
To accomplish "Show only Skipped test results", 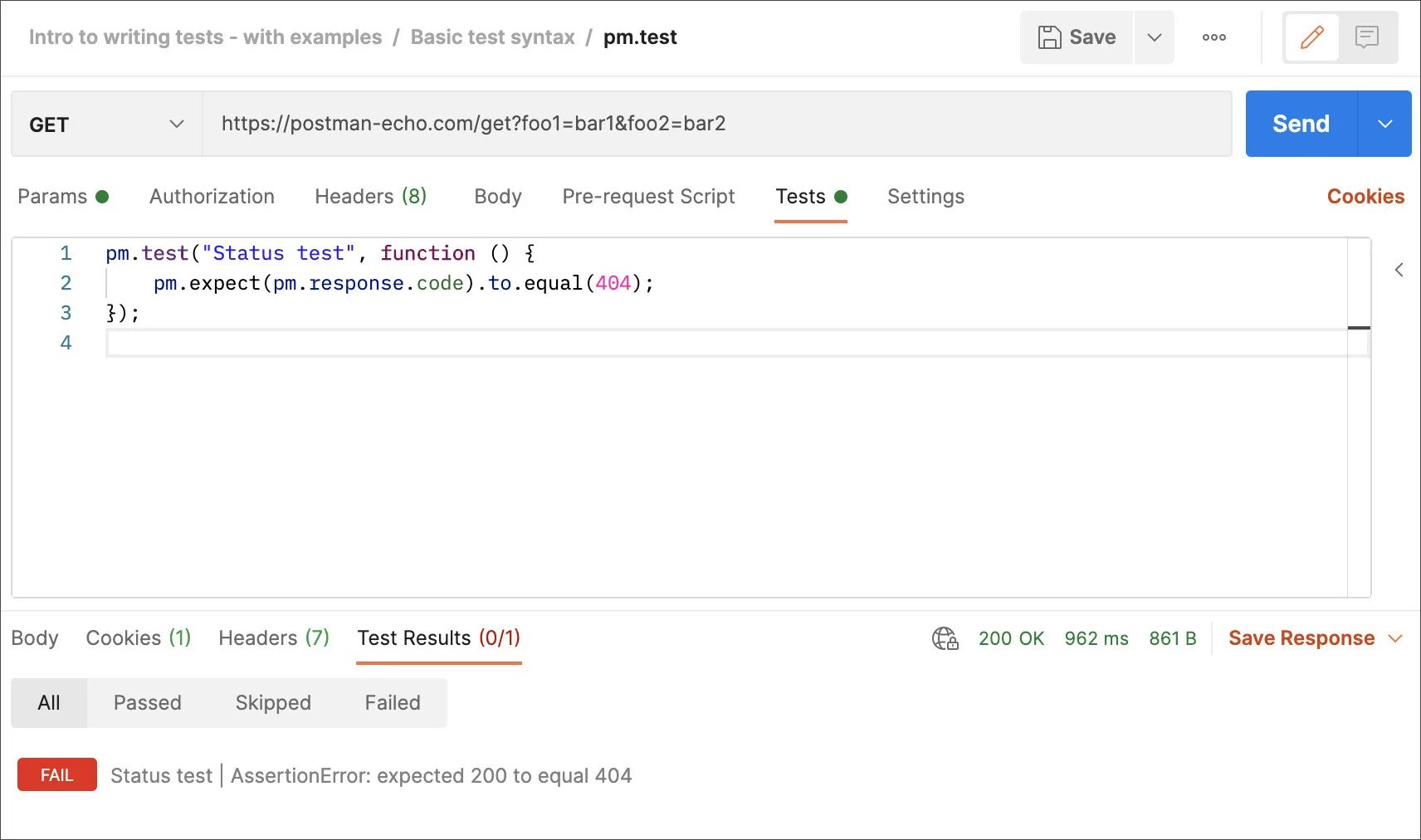I will tap(273, 703).
